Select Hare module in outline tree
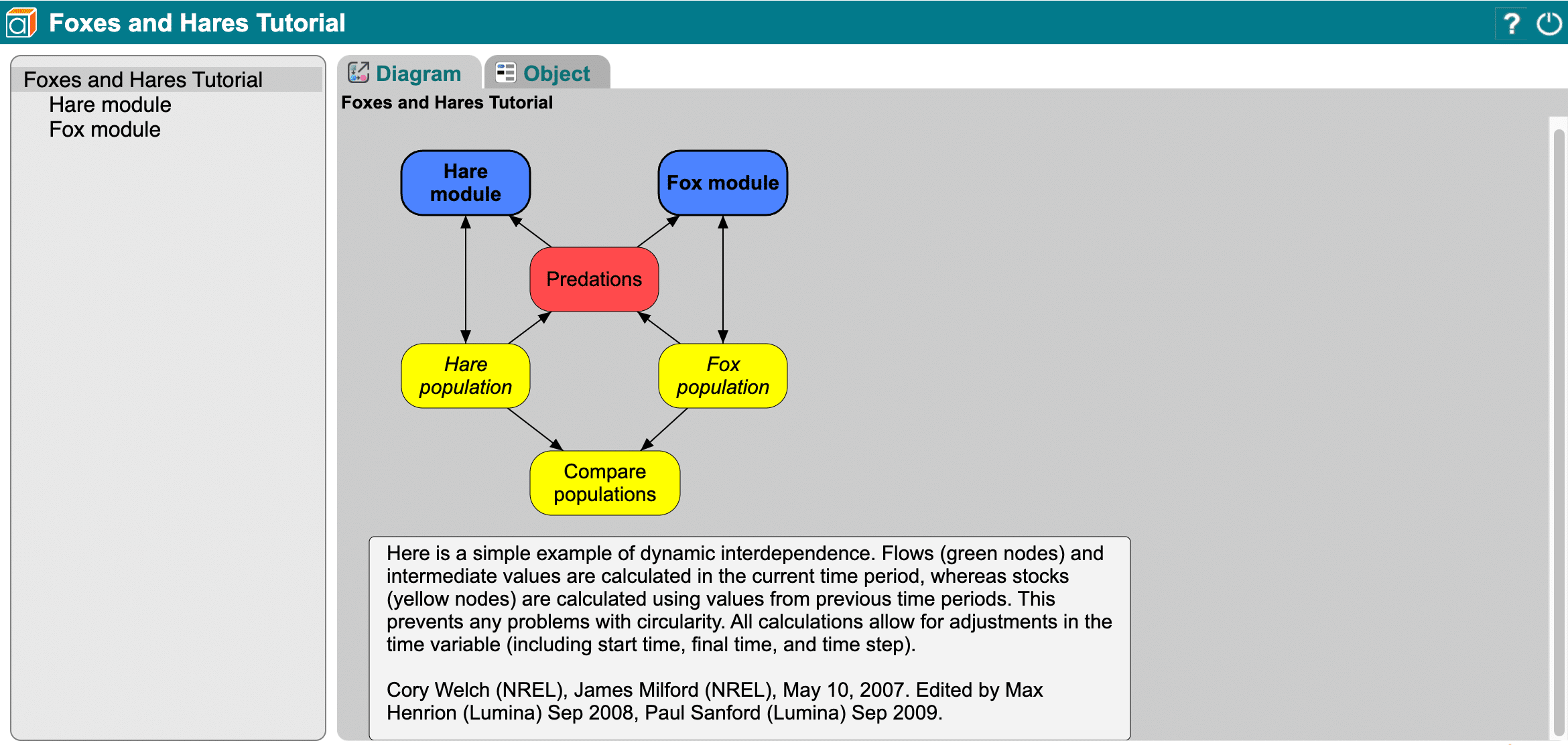This screenshot has height=745, width=1568. pyautogui.click(x=110, y=105)
